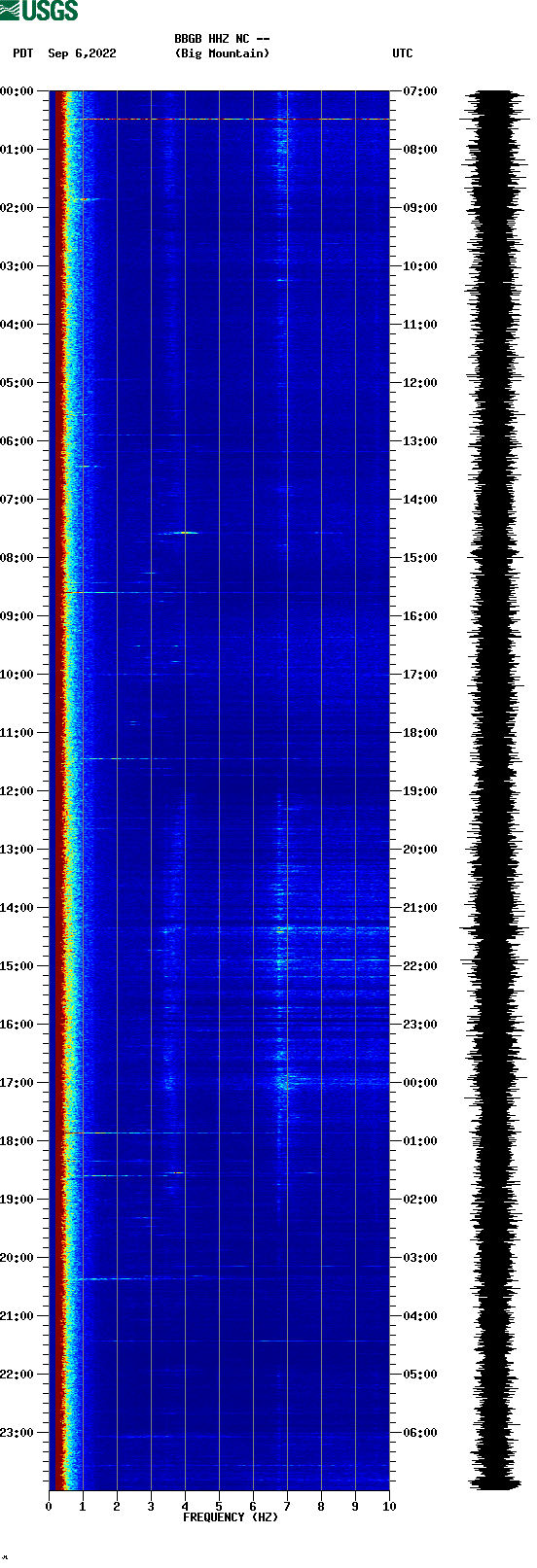Click frequency axis tick label '7' below spectrogram
This screenshot has width=537, height=1568.
[287, 1507]
